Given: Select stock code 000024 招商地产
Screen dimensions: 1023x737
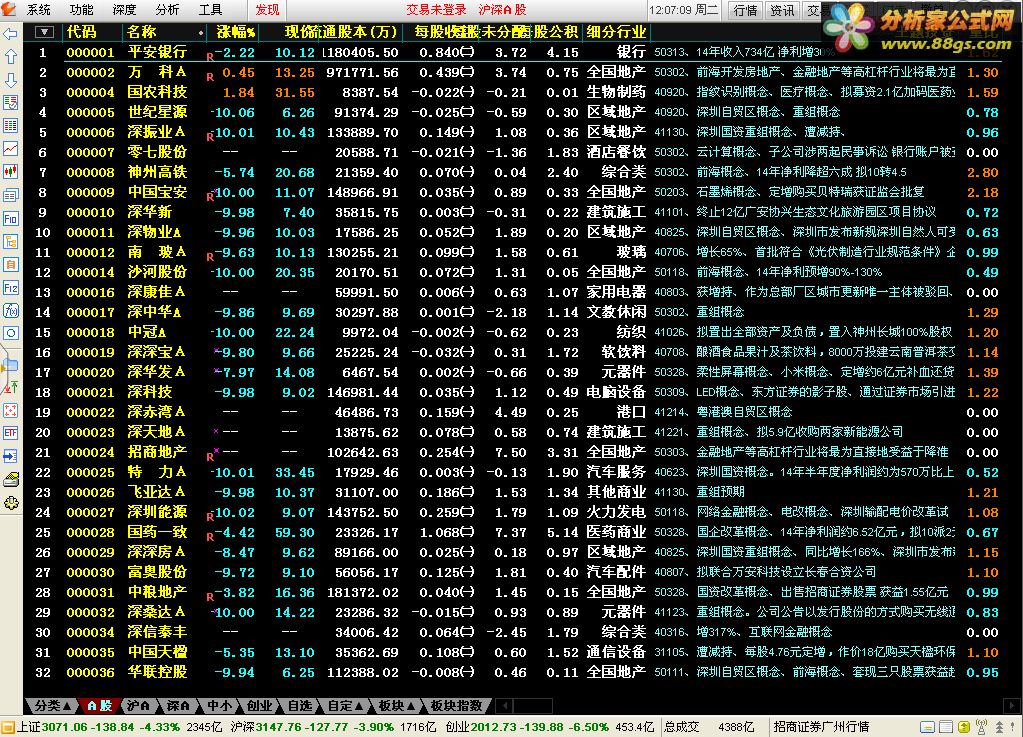Looking at the screenshot, I should [522, 452].
